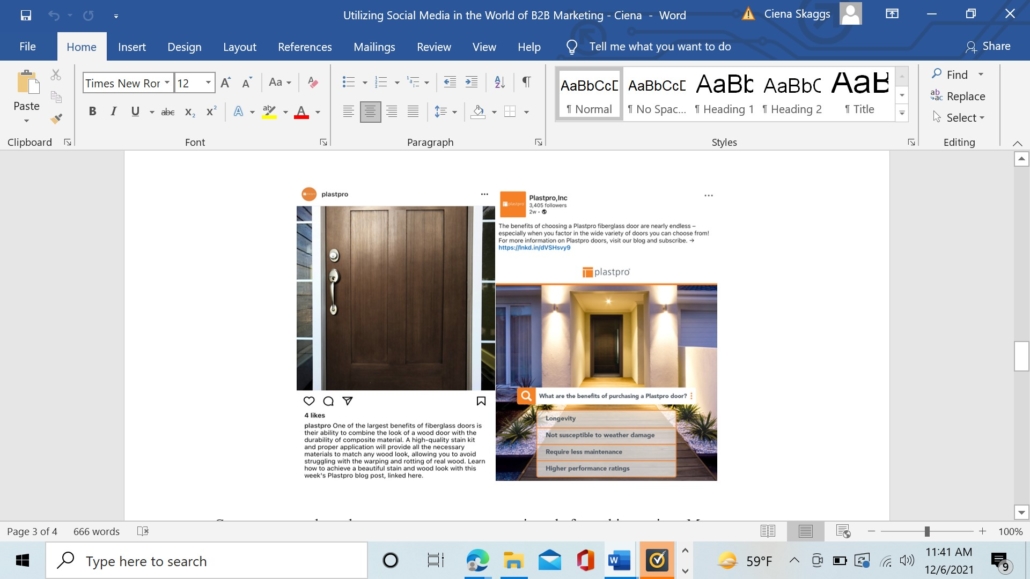Switch to the Insert ribbon tab

pos(132,47)
